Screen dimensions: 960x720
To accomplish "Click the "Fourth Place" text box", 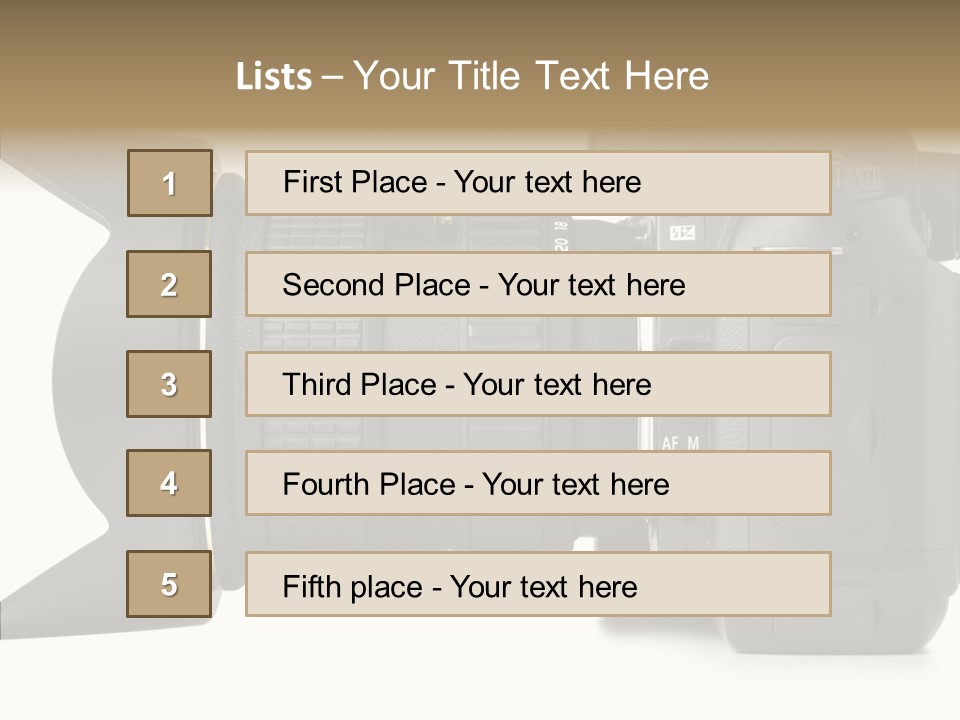I will [x=538, y=484].
